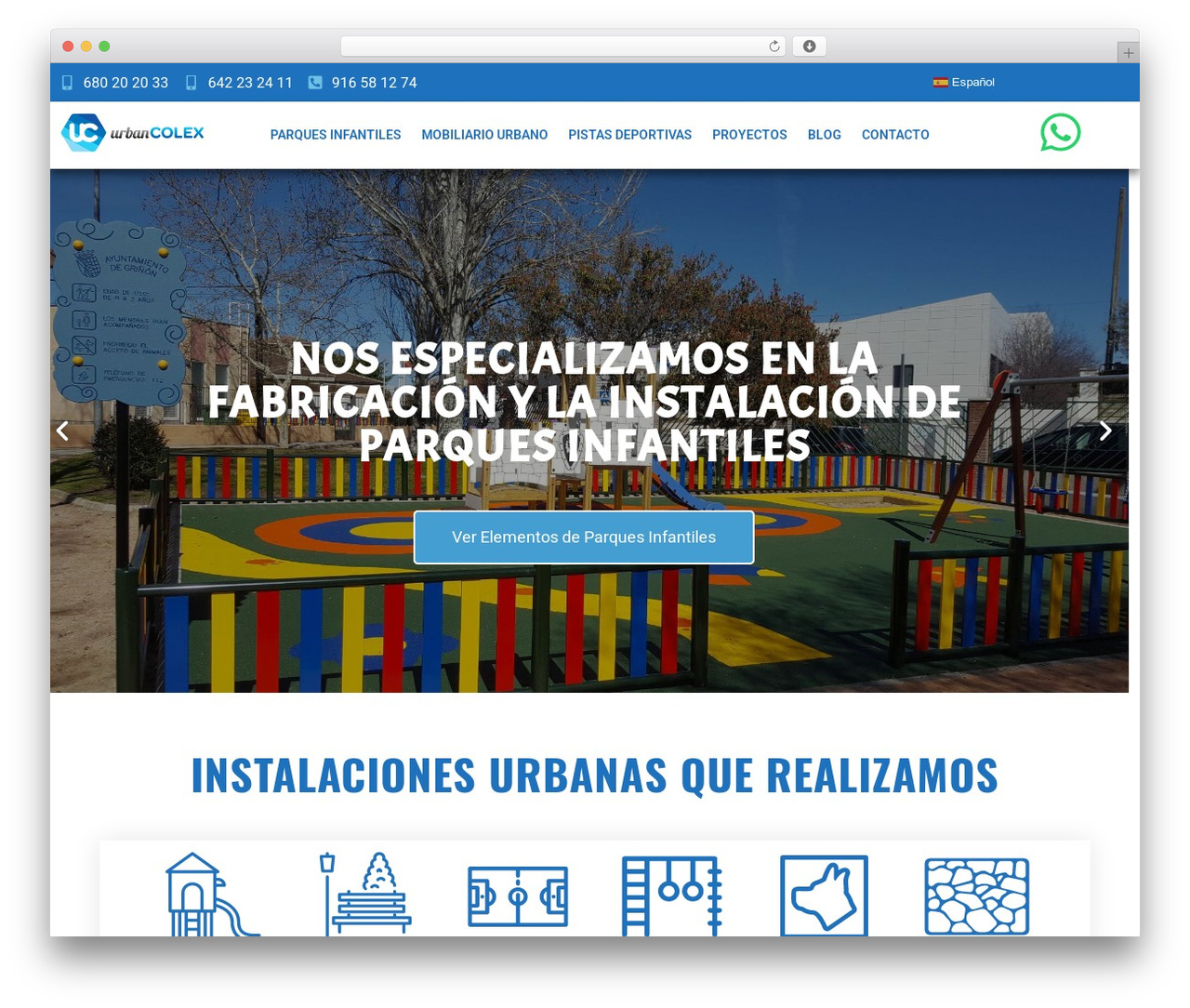Open the Blog page
Image resolution: width=1190 pixels, height=1008 pixels.
825,135
